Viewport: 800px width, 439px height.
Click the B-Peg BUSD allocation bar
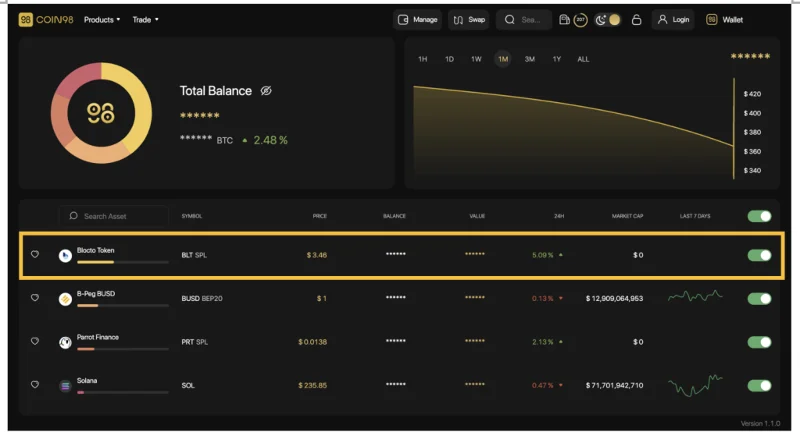[x=122, y=306]
